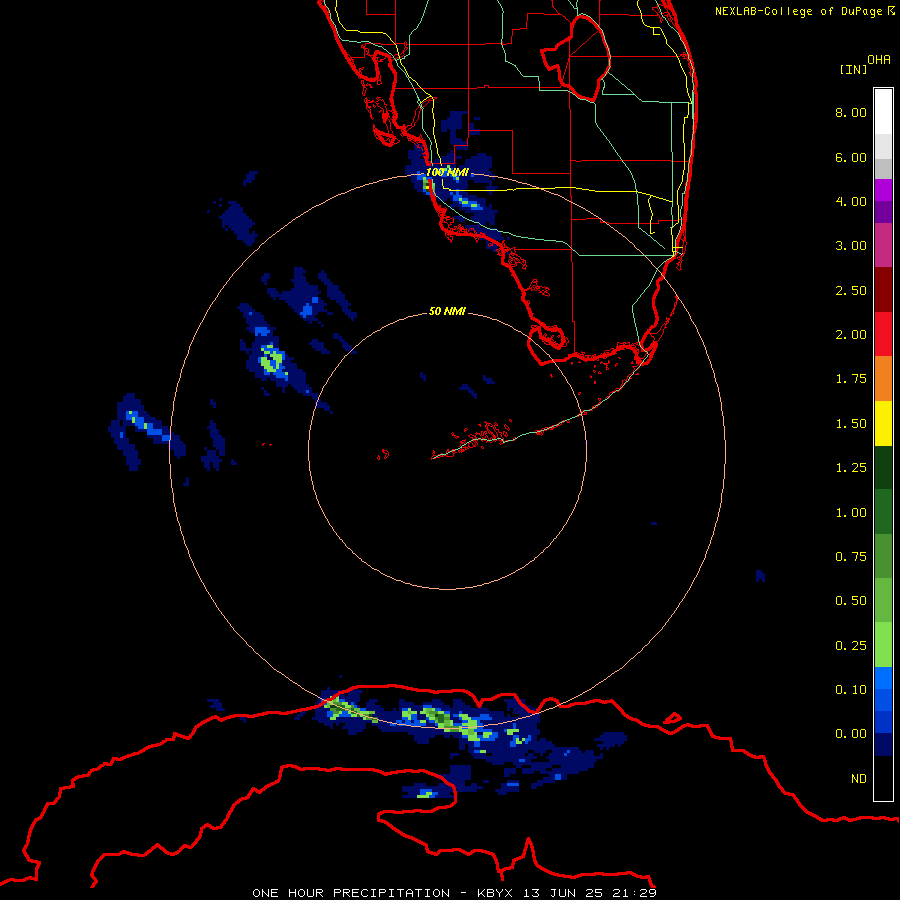Pick the orange swatch beside 1.75
This screenshot has height=900, width=900.
coord(883,379)
